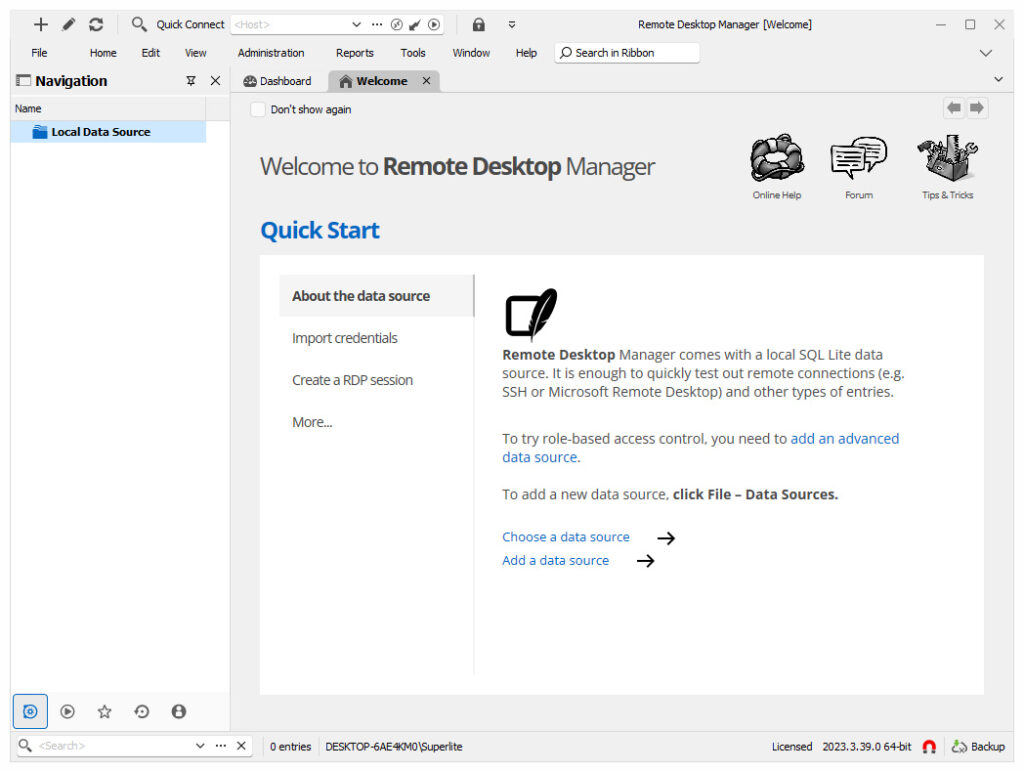
Task: Click the forward arrow on Welcome page
Action: (976, 108)
